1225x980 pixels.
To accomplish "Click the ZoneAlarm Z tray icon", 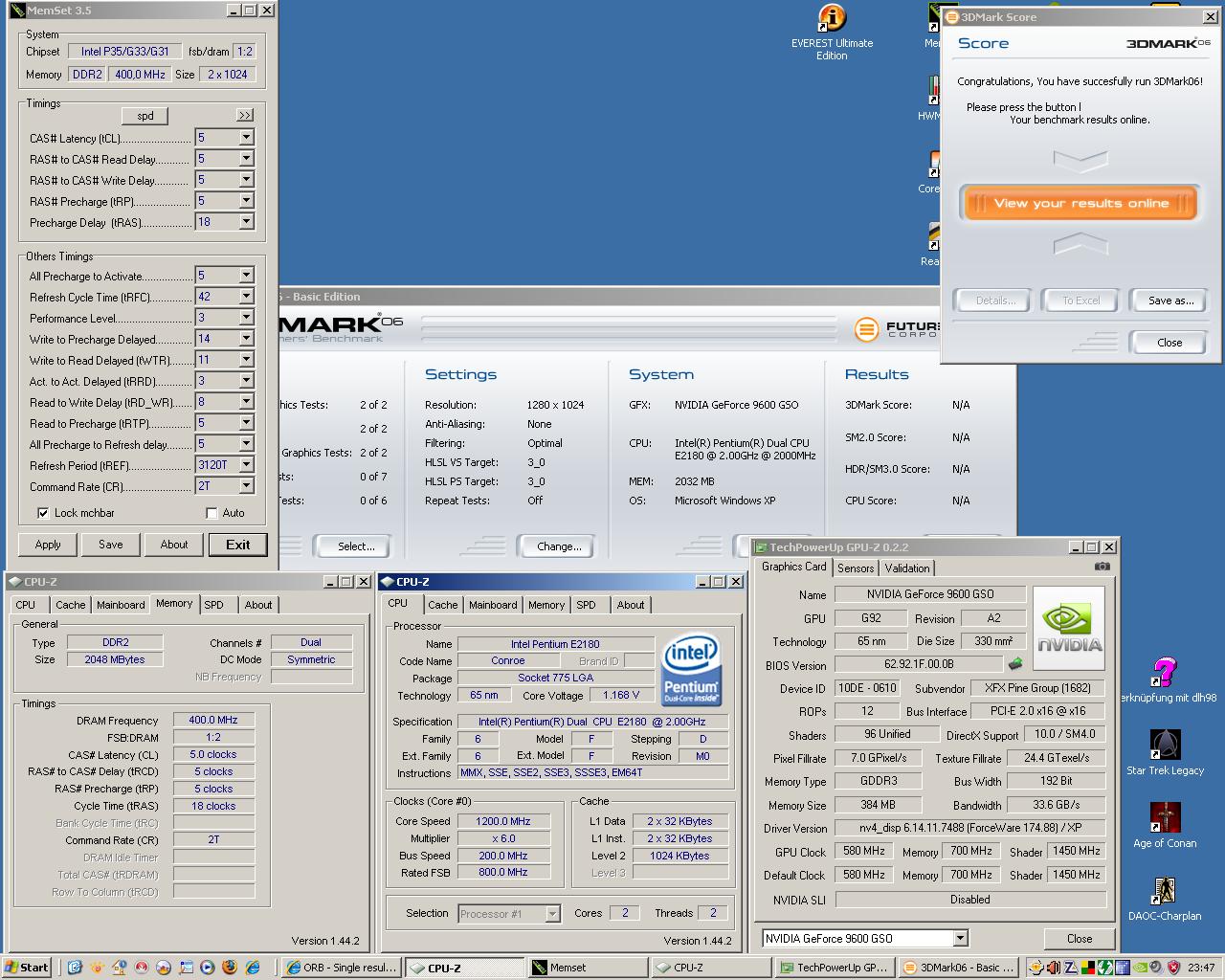I will [1071, 968].
